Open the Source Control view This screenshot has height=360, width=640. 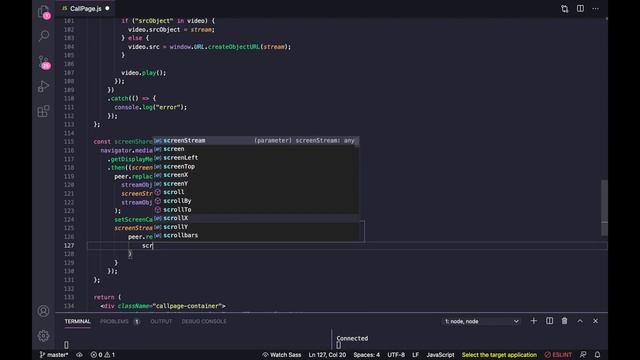pyautogui.click(x=44, y=62)
